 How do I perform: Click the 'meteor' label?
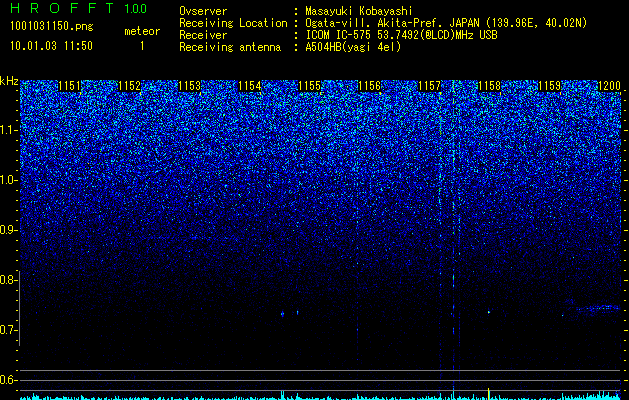(x=142, y=31)
